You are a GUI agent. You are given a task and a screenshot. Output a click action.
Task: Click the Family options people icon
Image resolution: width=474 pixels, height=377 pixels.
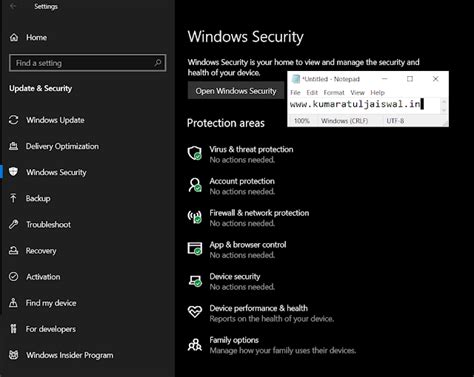(195, 344)
